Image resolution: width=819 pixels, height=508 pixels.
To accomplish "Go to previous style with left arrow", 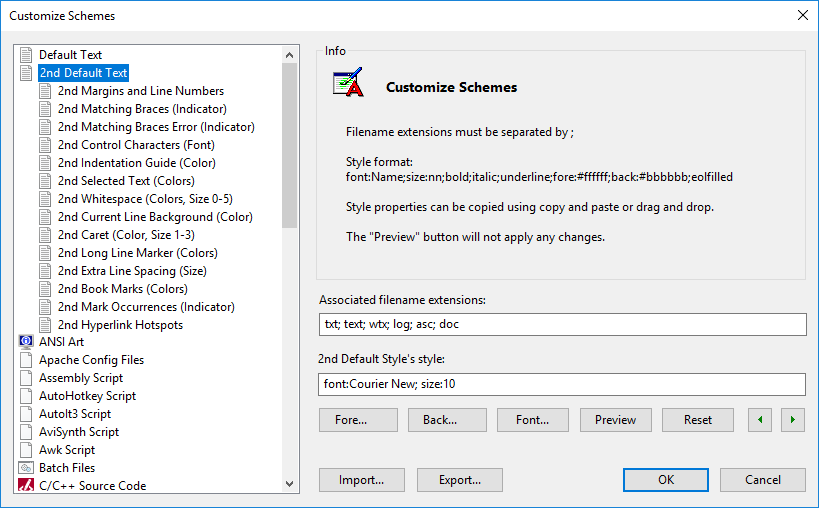I will pyautogui.click(x=760, y=420).
